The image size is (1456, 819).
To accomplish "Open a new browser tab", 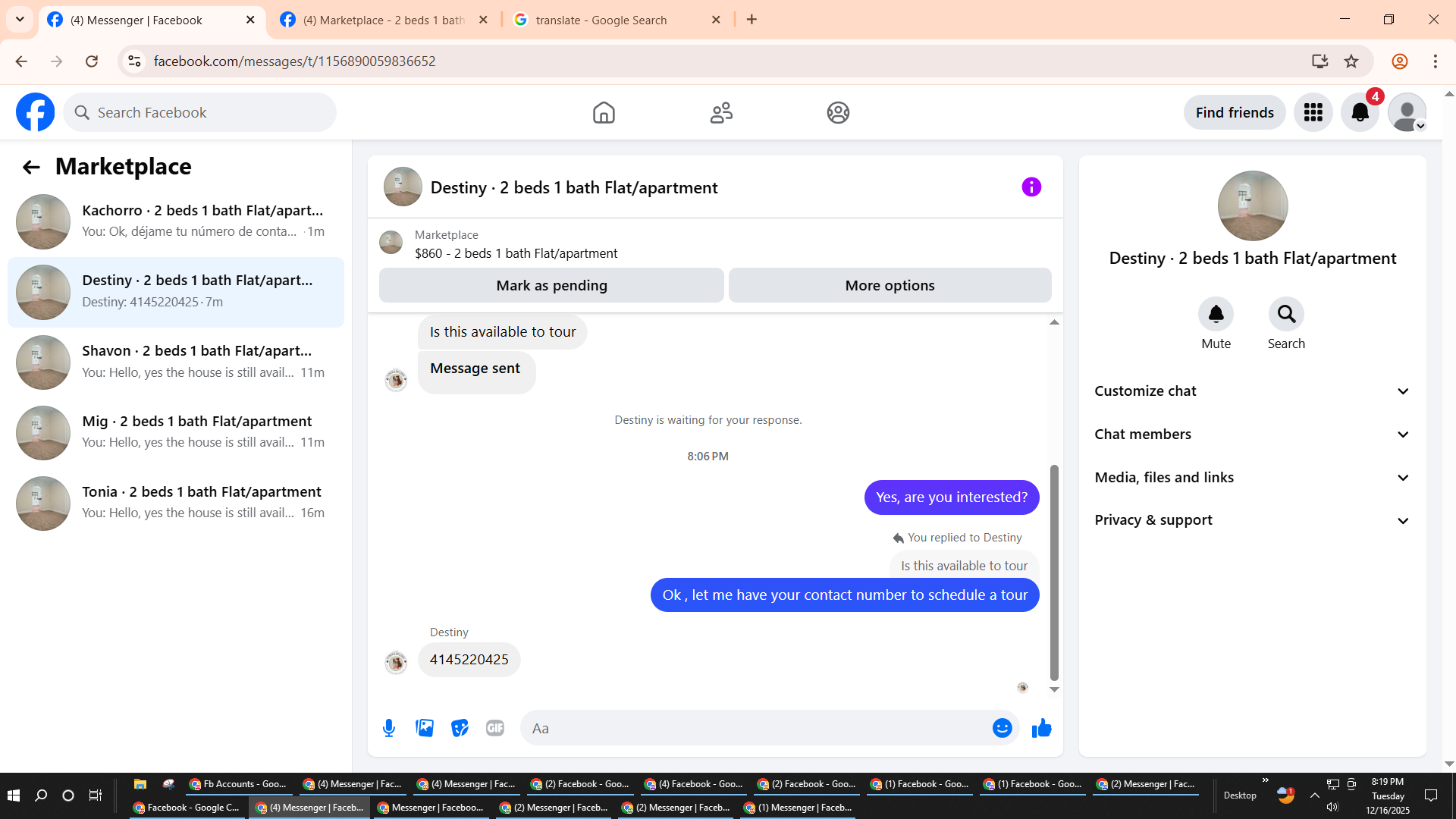I will point(752,20).
